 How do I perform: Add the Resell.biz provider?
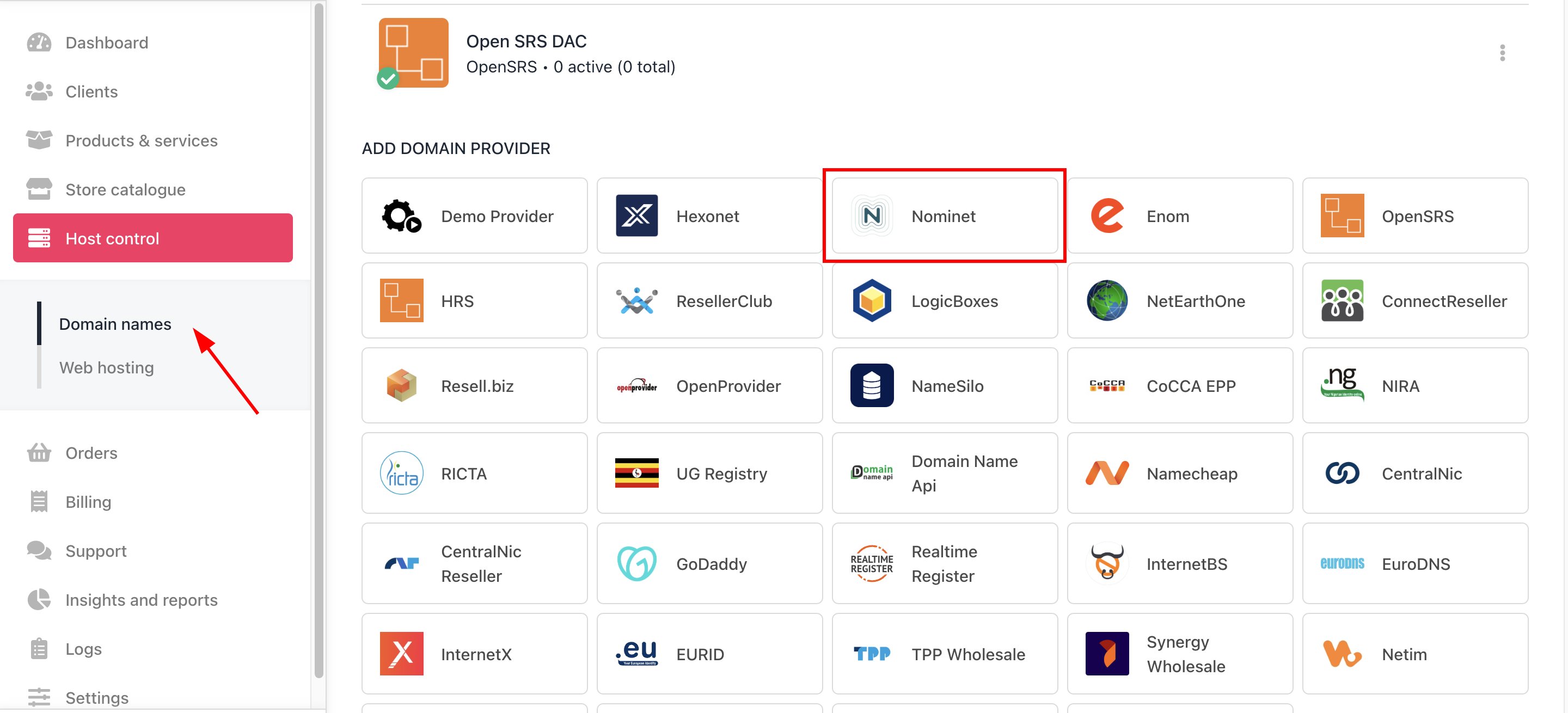(474, 386)
